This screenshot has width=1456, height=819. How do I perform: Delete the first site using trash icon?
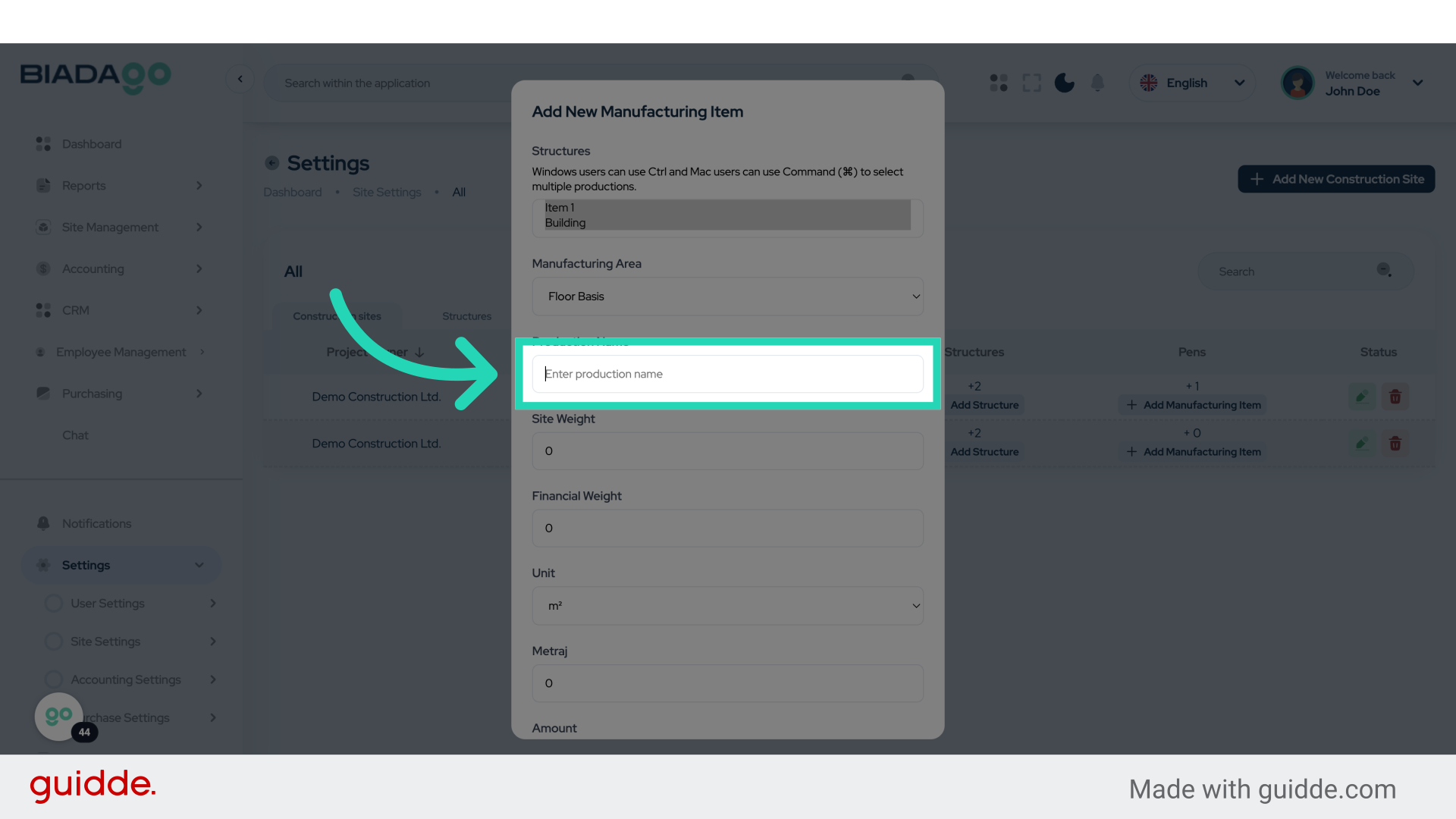1395,396
